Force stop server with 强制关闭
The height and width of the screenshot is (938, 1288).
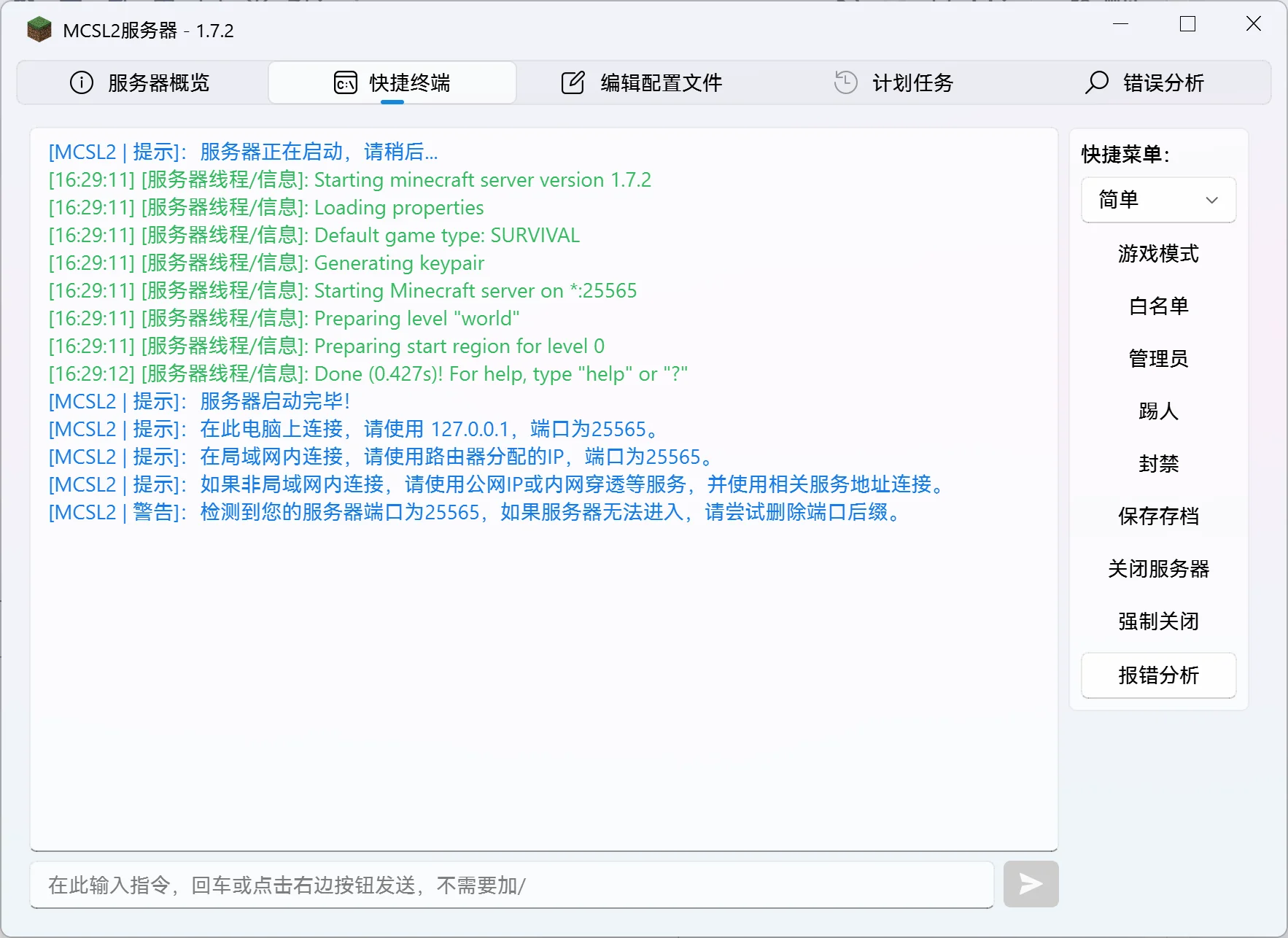coord(1157,621)
